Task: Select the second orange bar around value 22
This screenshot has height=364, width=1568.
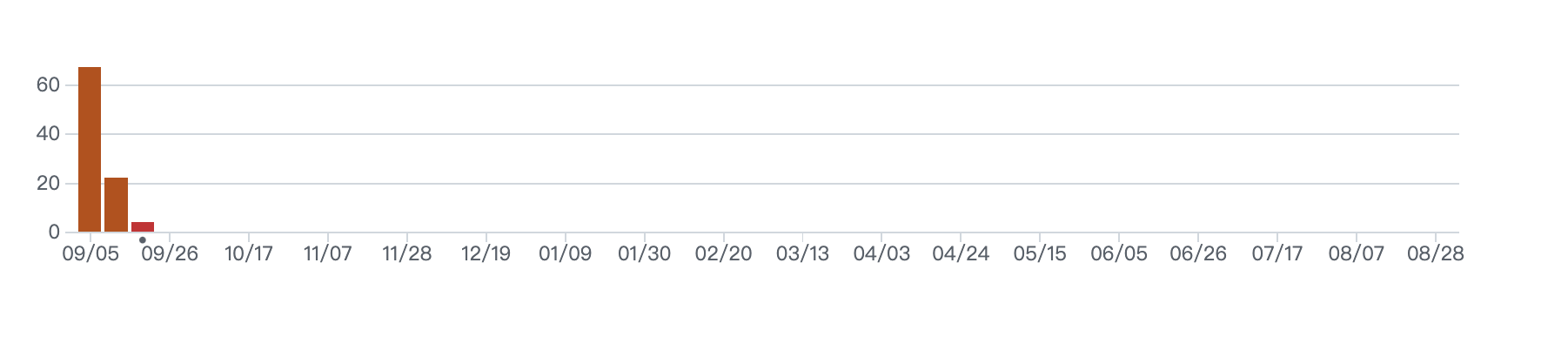Action: click(117, 205)
